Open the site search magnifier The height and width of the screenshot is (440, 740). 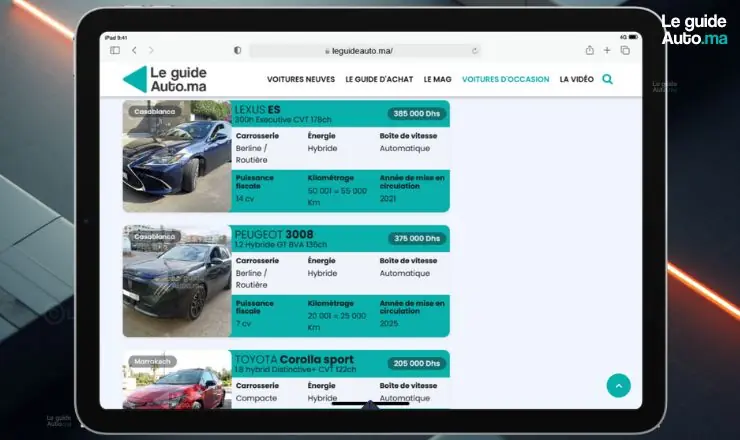(607, 79)
